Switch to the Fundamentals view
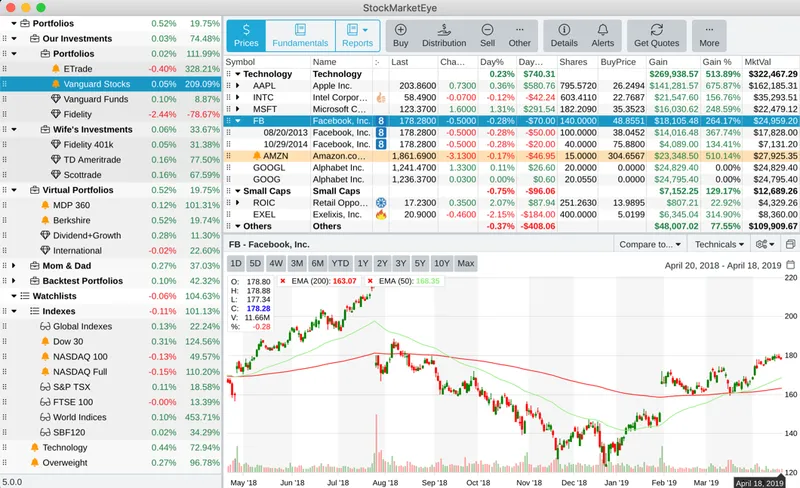Screen dimensions: 800x488 (300, 36)
